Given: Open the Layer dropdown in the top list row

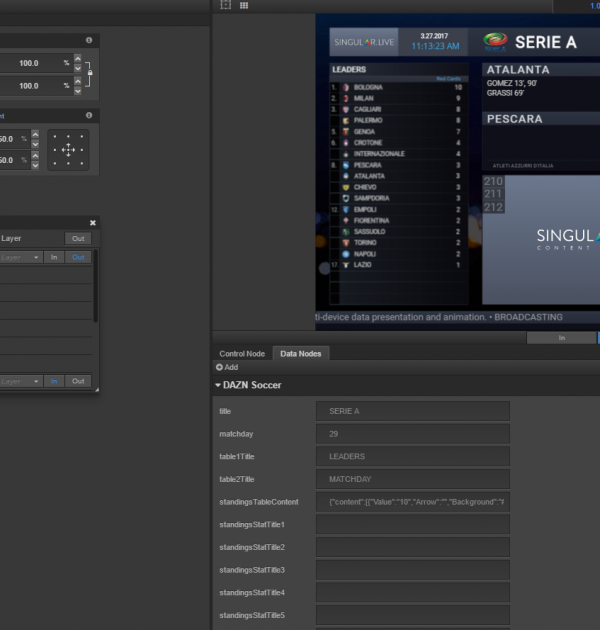Looking at the screenshot, I should tap(20, 257).
